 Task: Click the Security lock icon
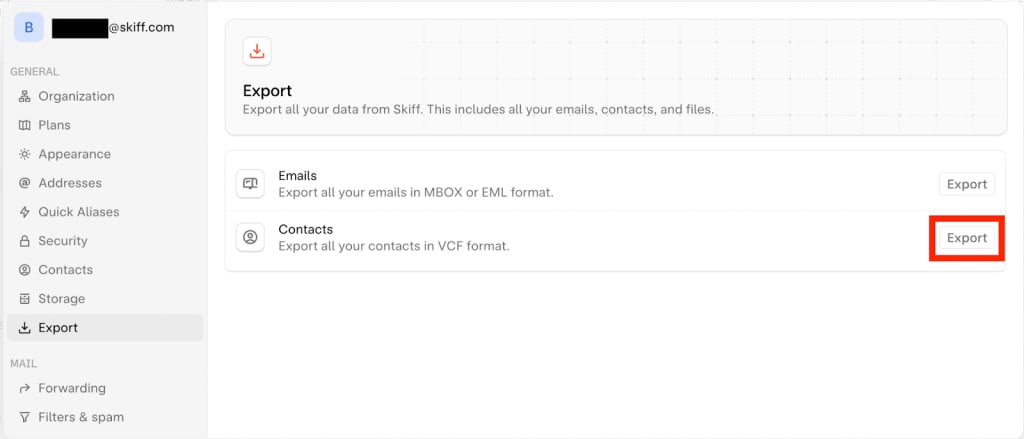point(24,241)
